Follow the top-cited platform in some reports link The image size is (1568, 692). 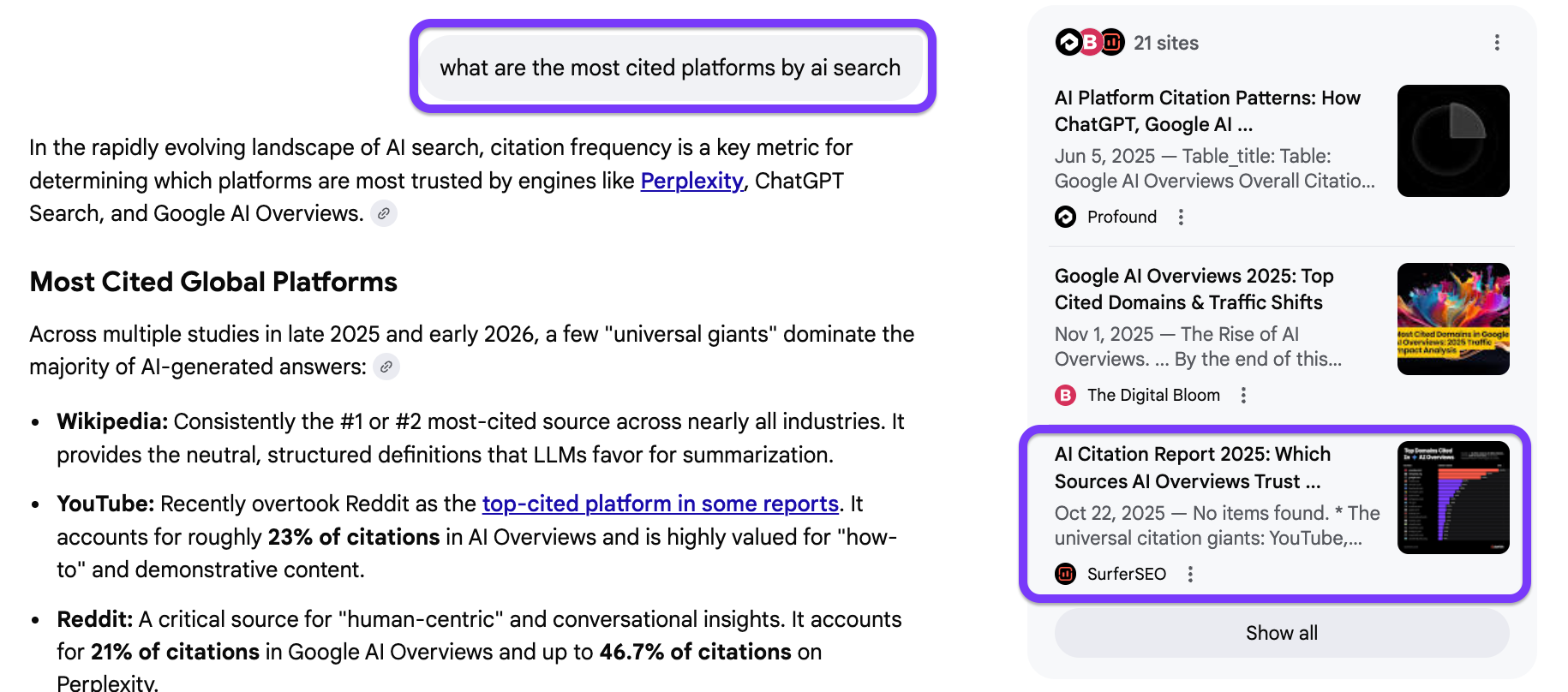tap(660, 504)
